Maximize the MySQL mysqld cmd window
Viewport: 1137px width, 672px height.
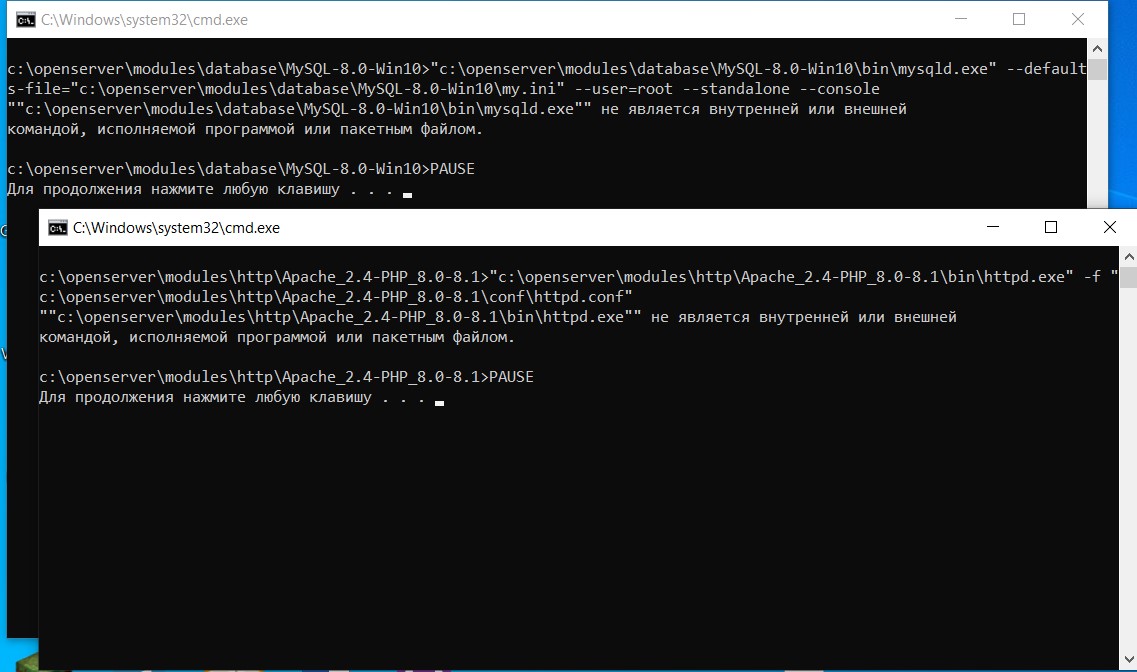point(1018,20)
